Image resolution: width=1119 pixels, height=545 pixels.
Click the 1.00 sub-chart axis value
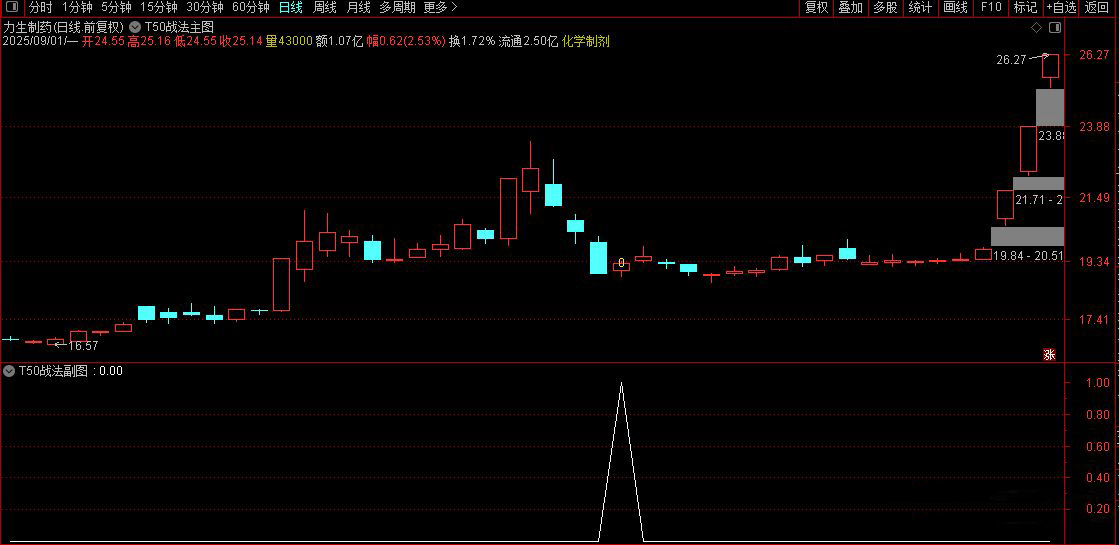coord(1097,383)
